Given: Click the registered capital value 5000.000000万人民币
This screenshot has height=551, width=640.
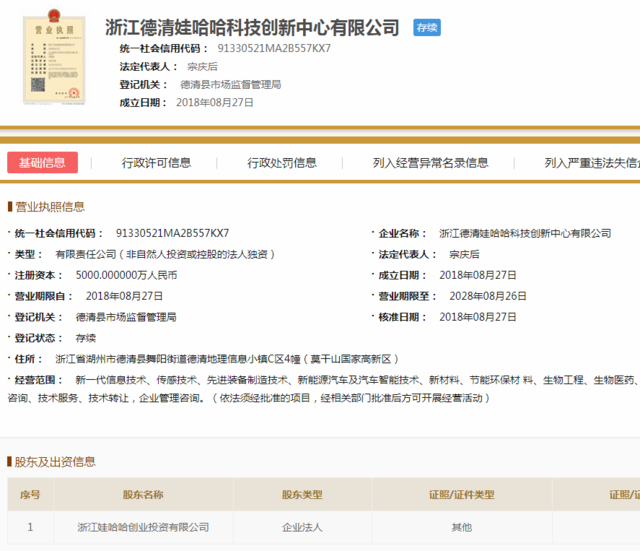Looking at the screenshot, I should (126, 275).
